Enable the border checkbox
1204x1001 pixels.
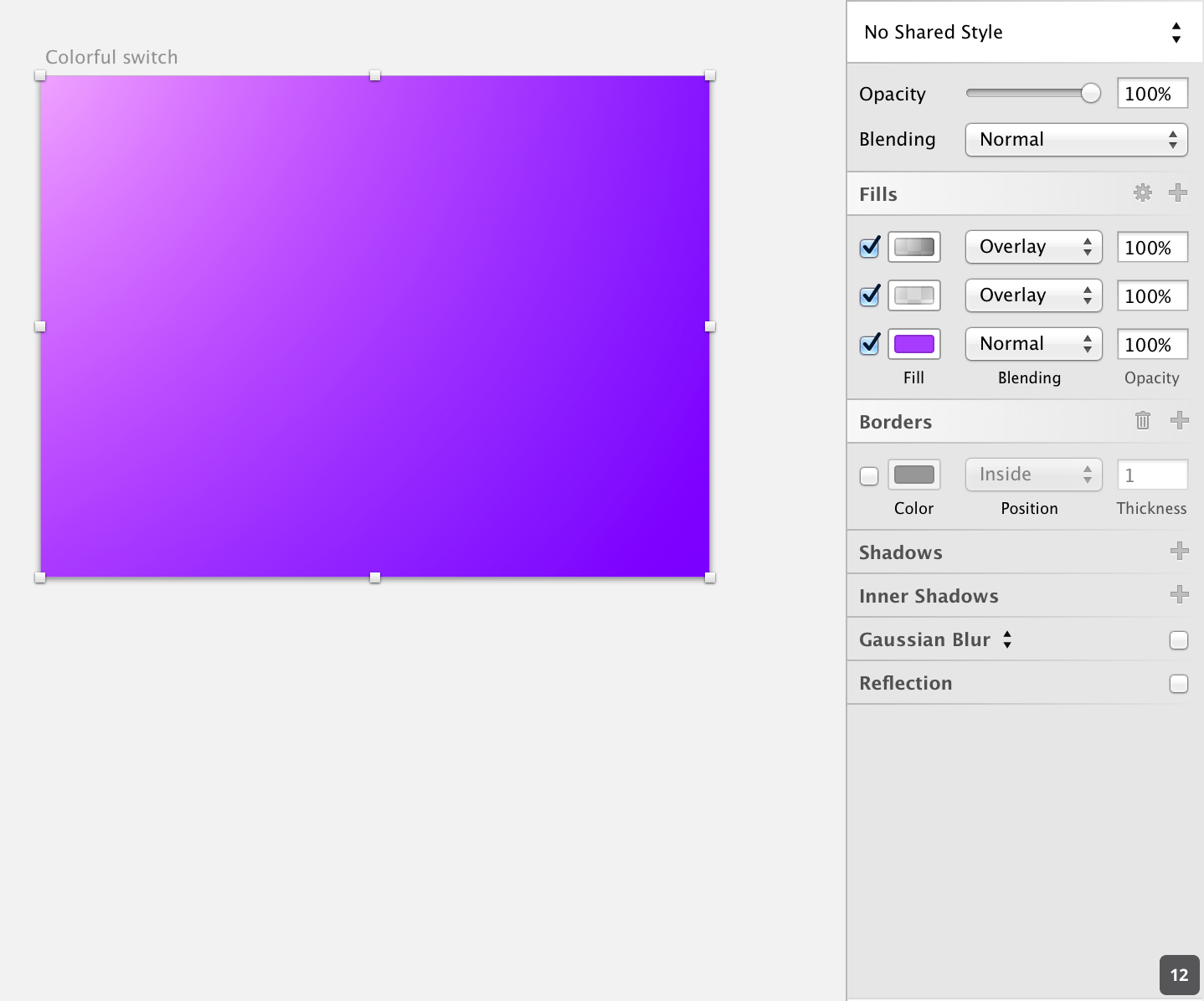(869, 475)
